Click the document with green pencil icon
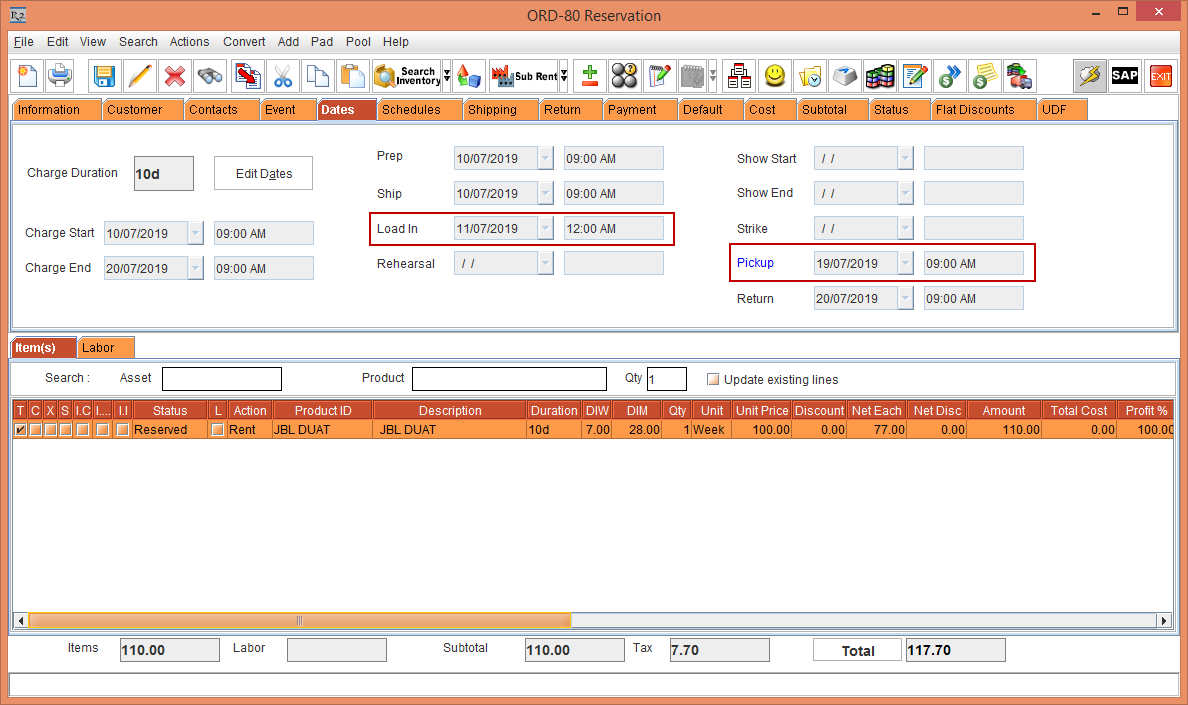The image size is (1188, 705). 914,76
